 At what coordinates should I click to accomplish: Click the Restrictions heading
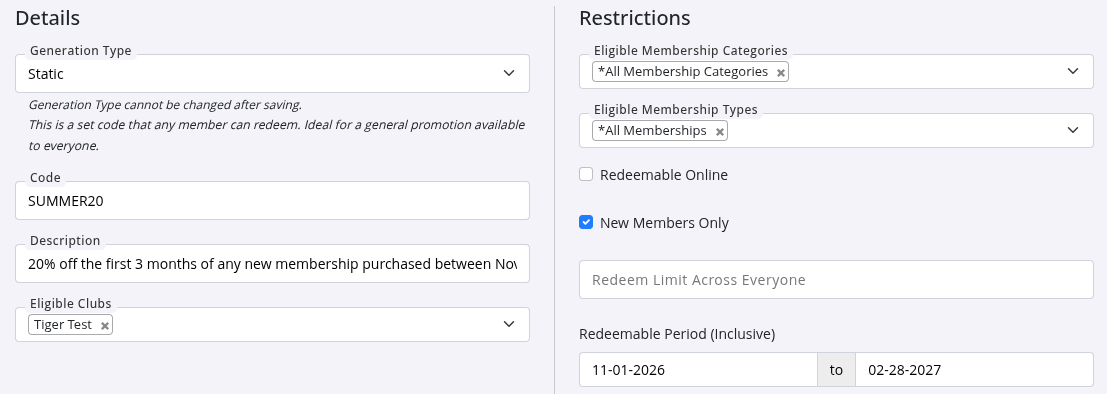[x=635, y=18]
